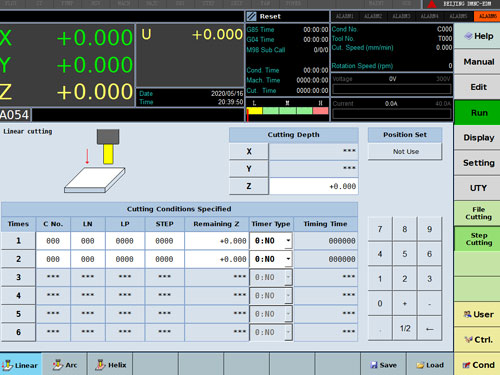Click the Save button
The height and width of the screenshot is (375, 500).
pyautogui.click(x=383, y=365)
